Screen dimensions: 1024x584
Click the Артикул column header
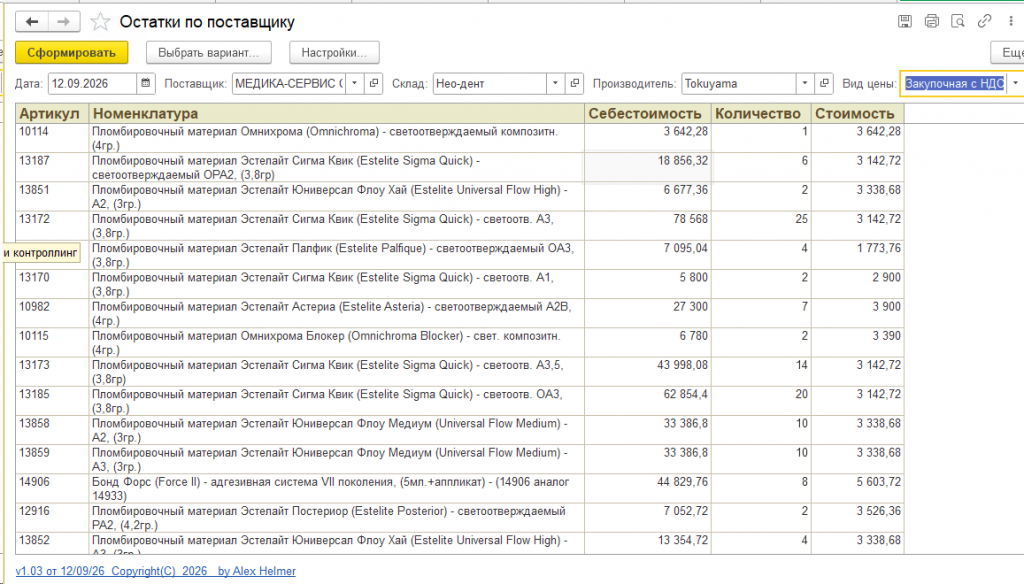coord(52,114)
